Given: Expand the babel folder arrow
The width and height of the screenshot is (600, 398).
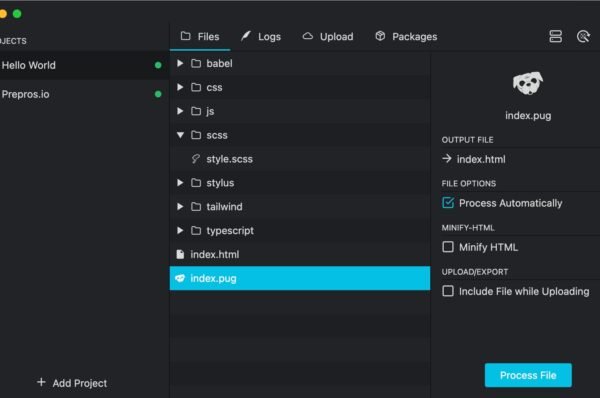Looking at the screenshot, I should pos(180,64).
